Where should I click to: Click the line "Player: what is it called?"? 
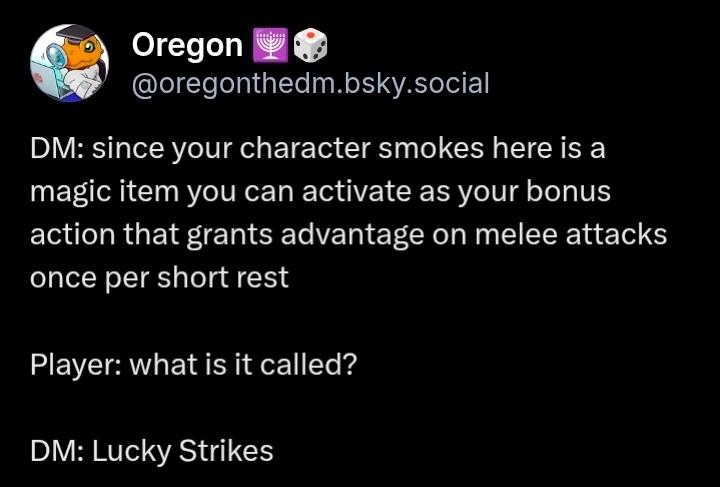point(193,363)
